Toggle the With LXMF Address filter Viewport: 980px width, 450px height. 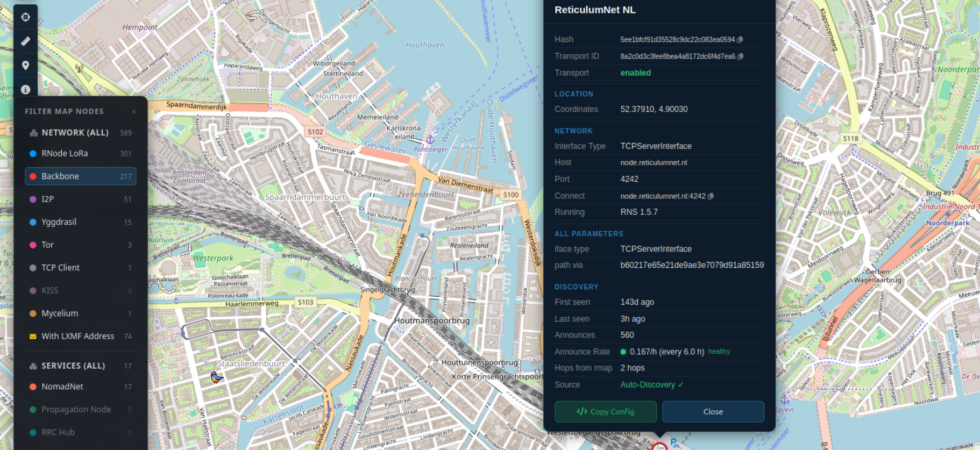pyautogui.click(x=81, y=336)
